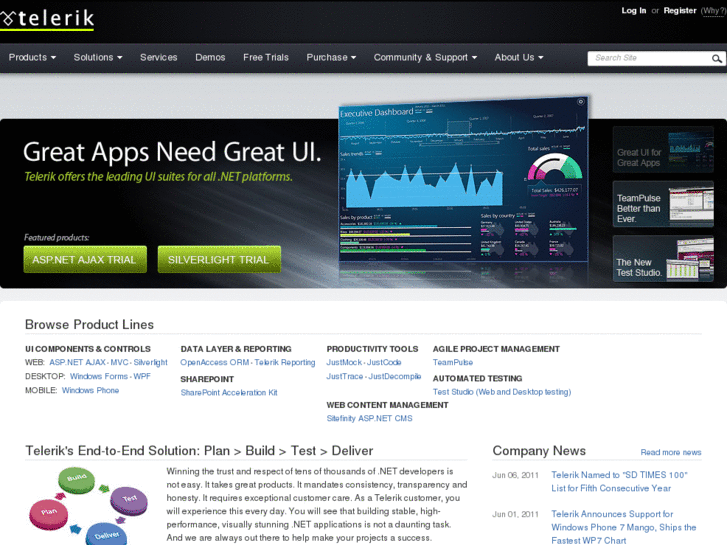Click the Plan circle in the diagram
727x545 pixels.
[x=48, y=514]
